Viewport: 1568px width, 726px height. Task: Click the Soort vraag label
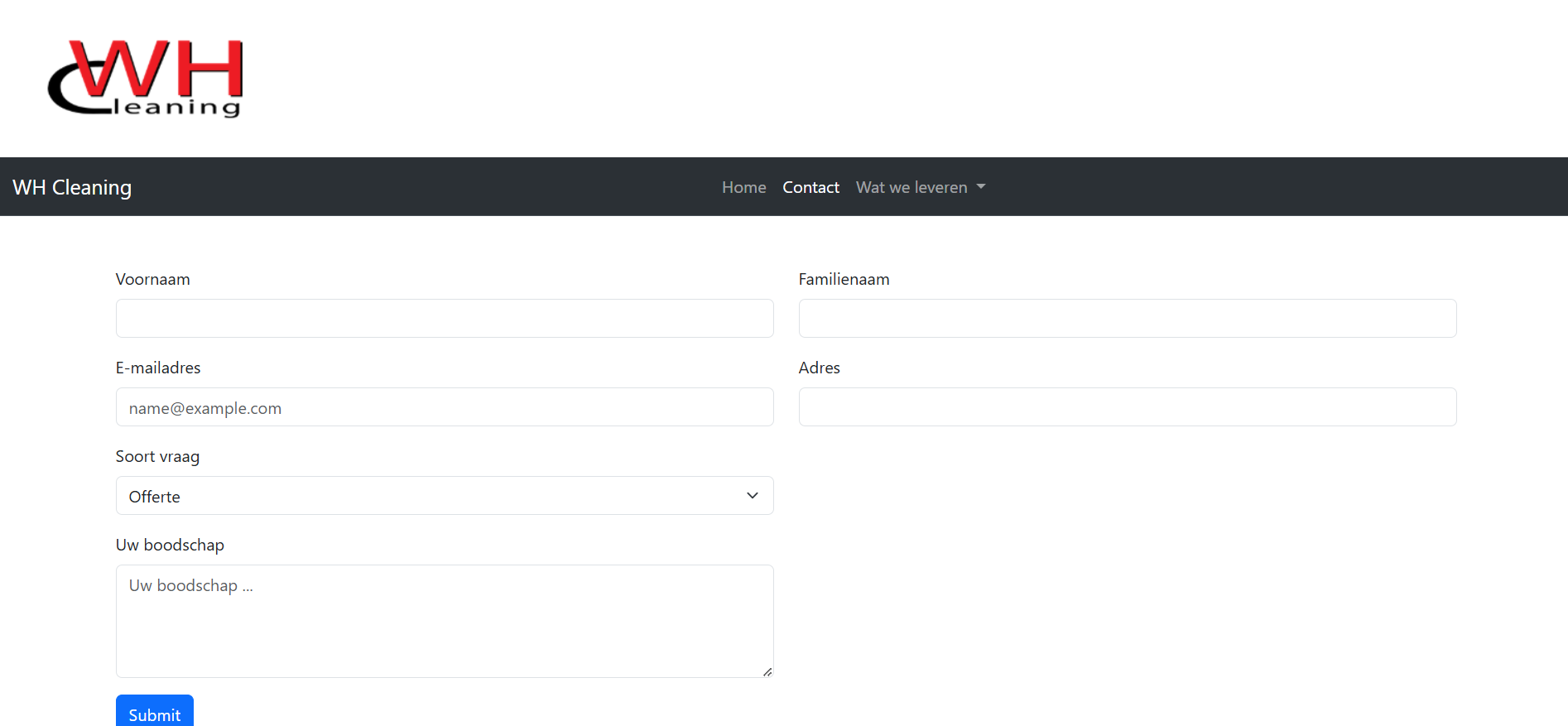coord(157,457)
